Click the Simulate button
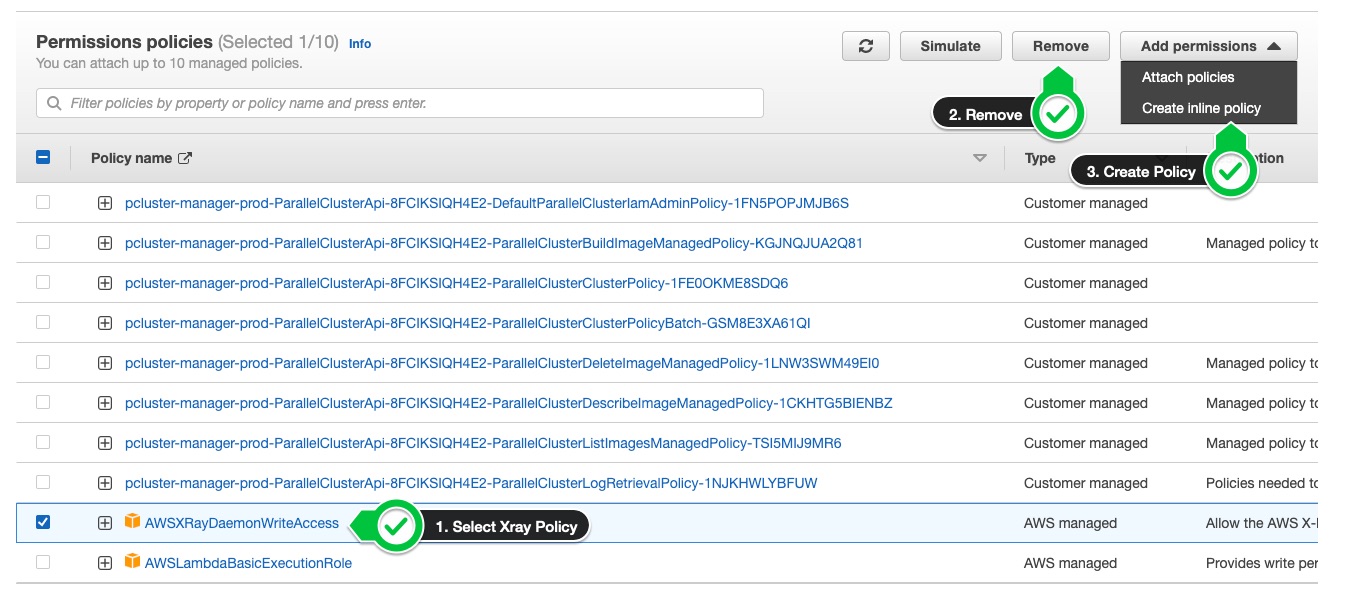The width and height of the screenshot is (1346, 601). pyautogui.click(x=949, y=45)
